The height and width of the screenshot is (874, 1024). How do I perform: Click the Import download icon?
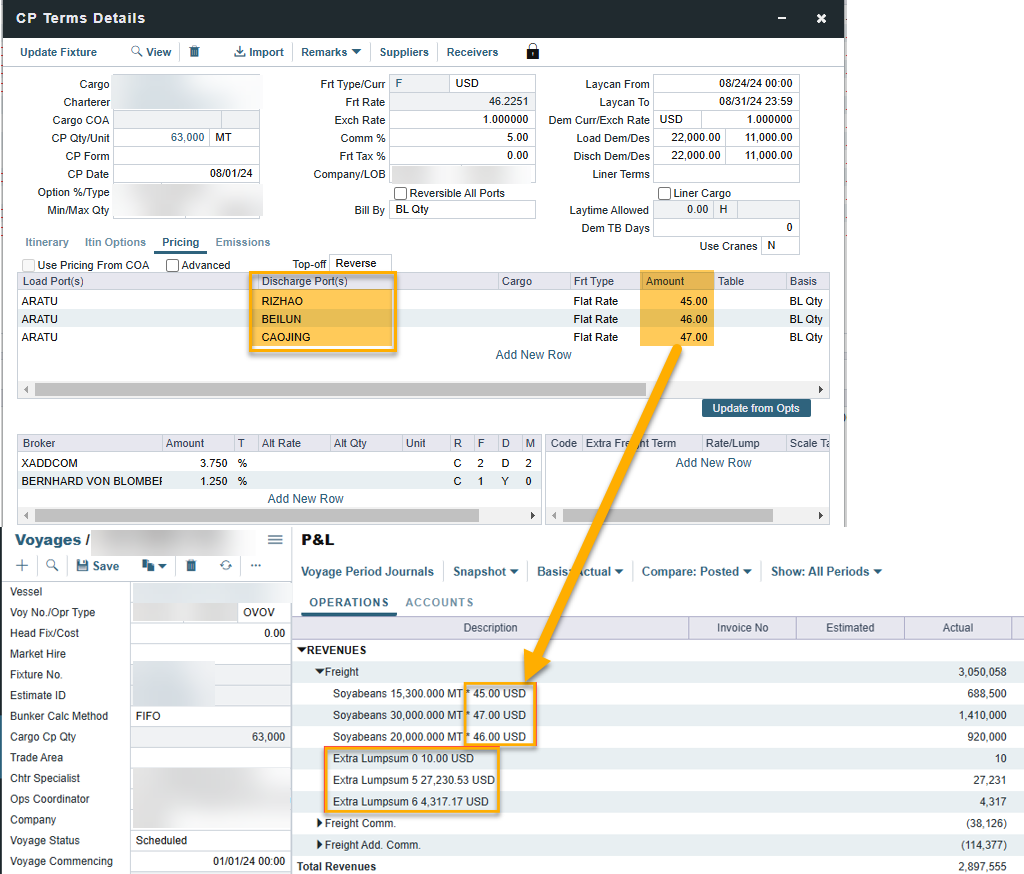240,52
